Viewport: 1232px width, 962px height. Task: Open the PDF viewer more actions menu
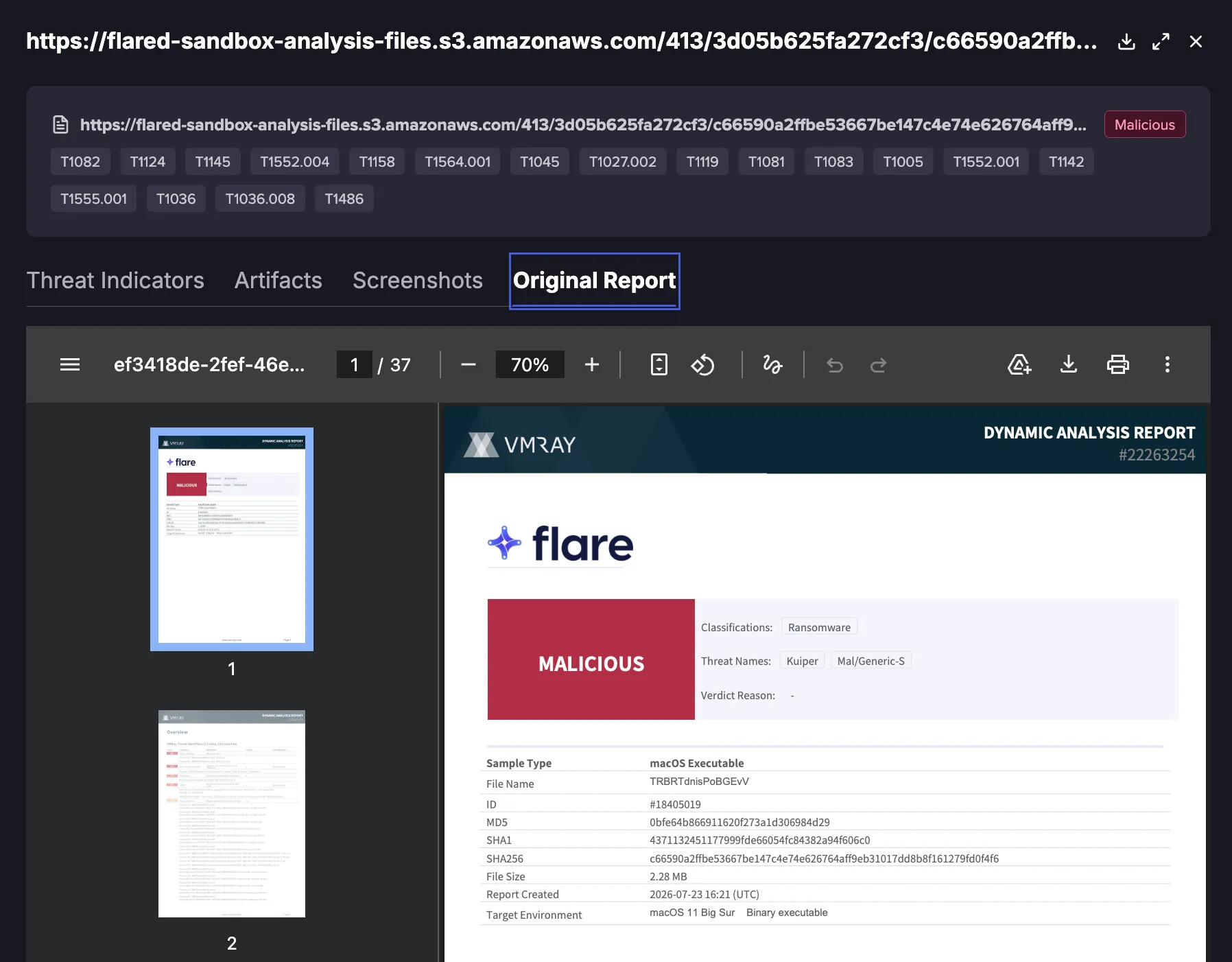click(x=1168, y=364)
